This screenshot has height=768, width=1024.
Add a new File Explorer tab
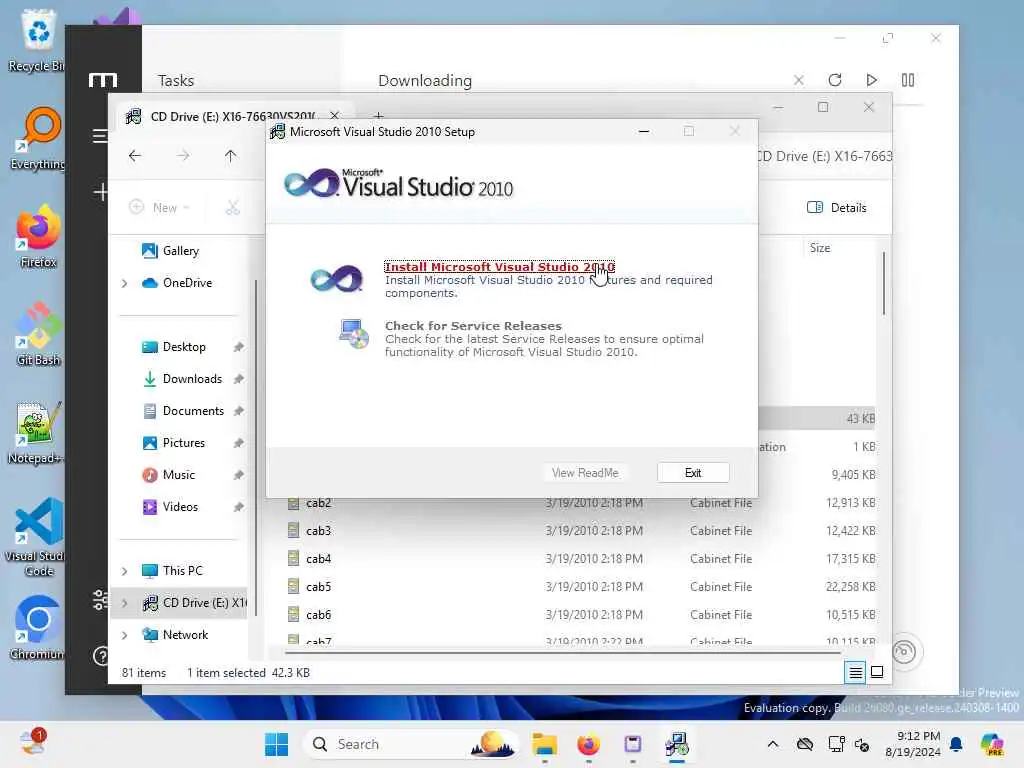379,116
